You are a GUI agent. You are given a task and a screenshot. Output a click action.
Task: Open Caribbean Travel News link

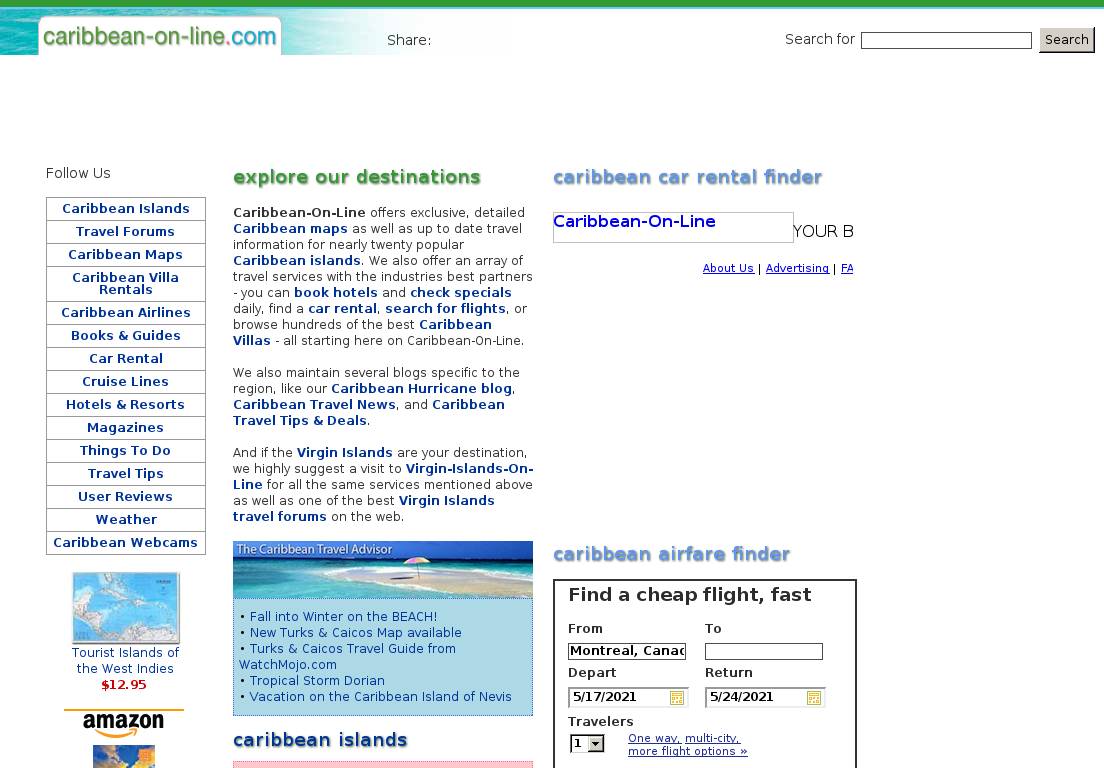click(x=314, y=405)
